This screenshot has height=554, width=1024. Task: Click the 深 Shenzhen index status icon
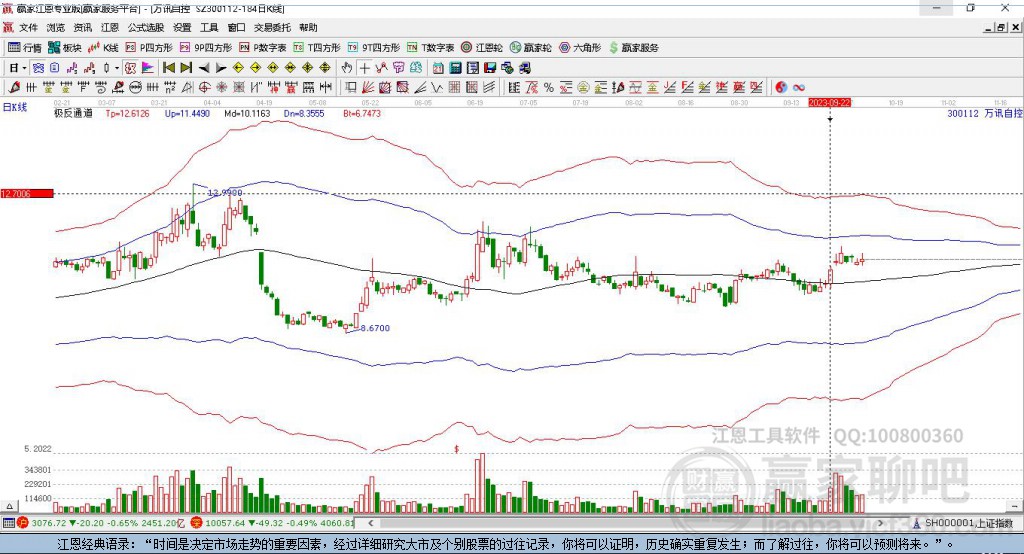196,523
